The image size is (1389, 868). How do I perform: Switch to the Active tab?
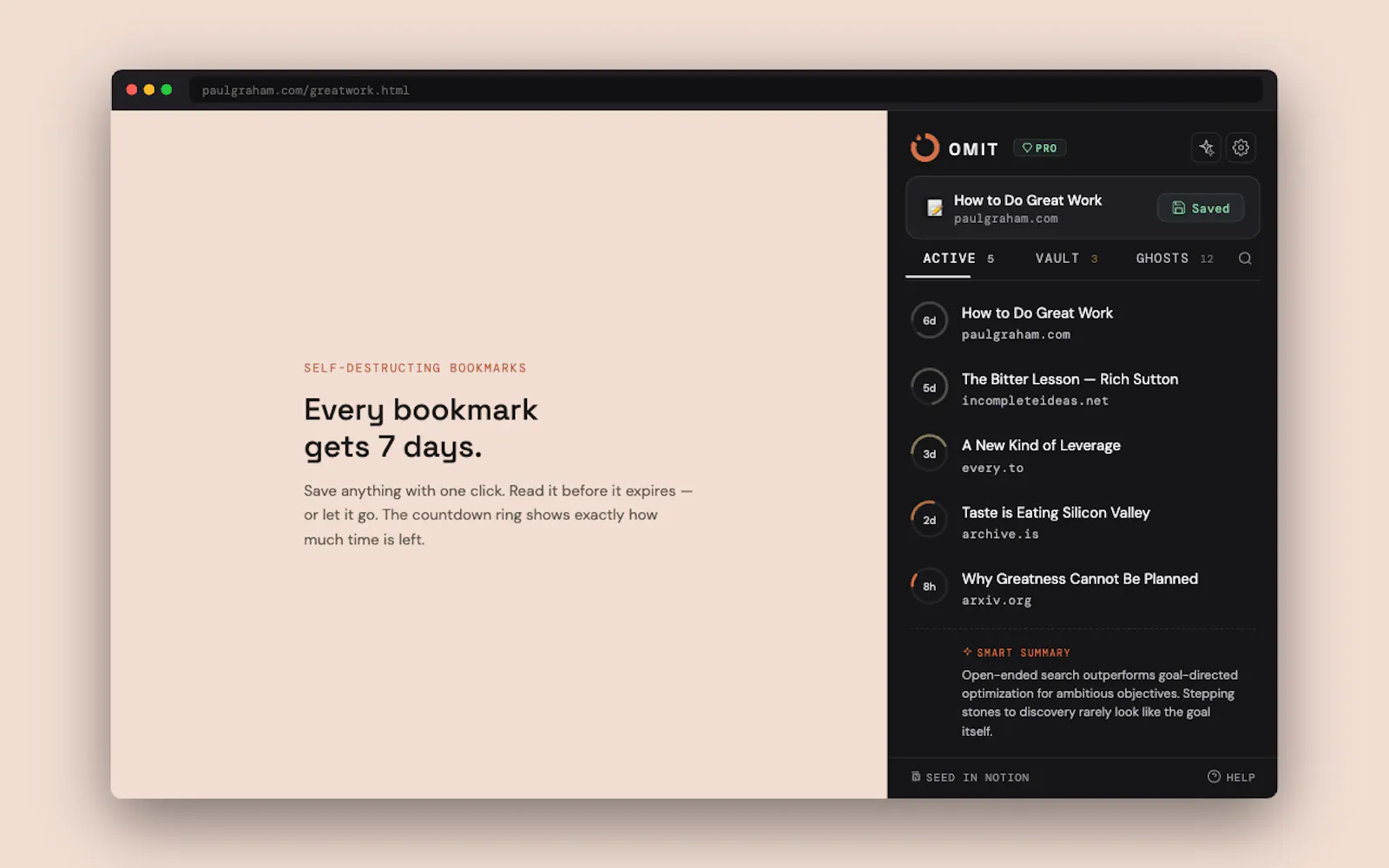[x=958, y=259]
